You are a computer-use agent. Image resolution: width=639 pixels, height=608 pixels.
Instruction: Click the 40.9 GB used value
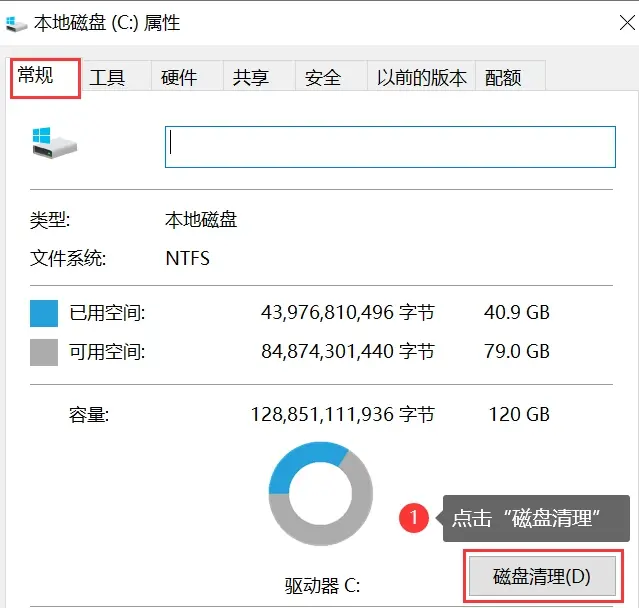point(517,313)
